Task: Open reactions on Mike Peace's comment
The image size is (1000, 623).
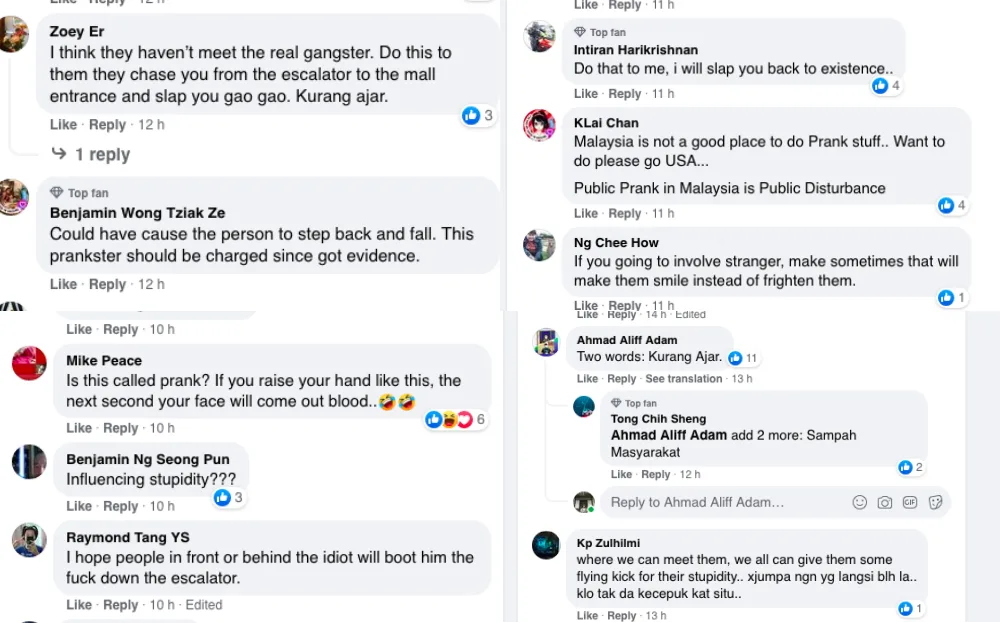Action: (x=456, y=420)
